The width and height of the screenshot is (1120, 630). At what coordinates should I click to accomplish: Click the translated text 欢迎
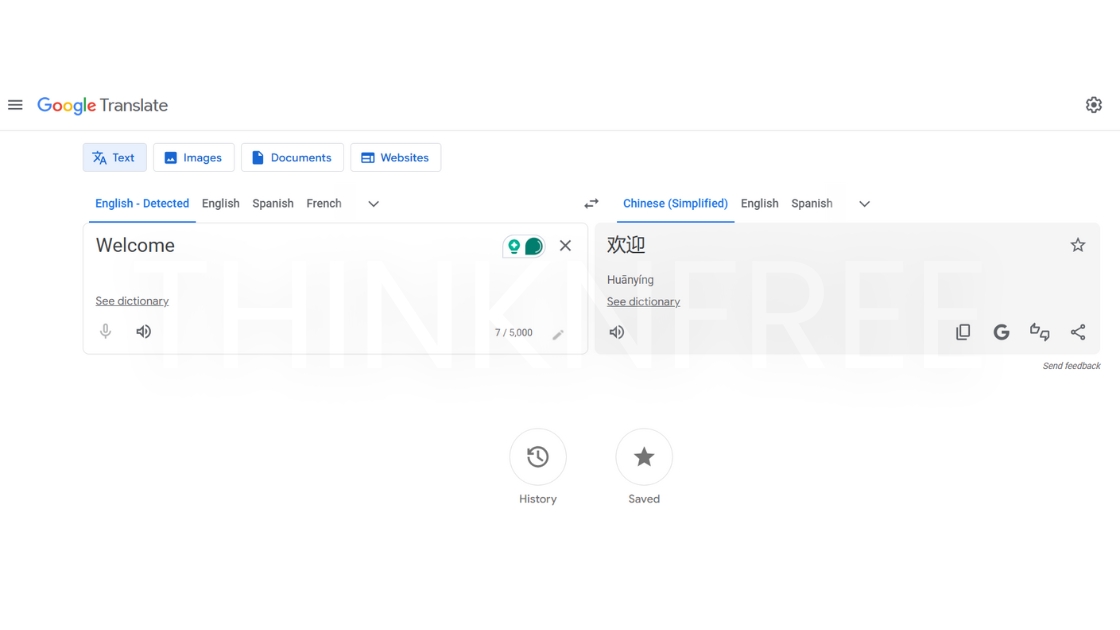point(626,245)
